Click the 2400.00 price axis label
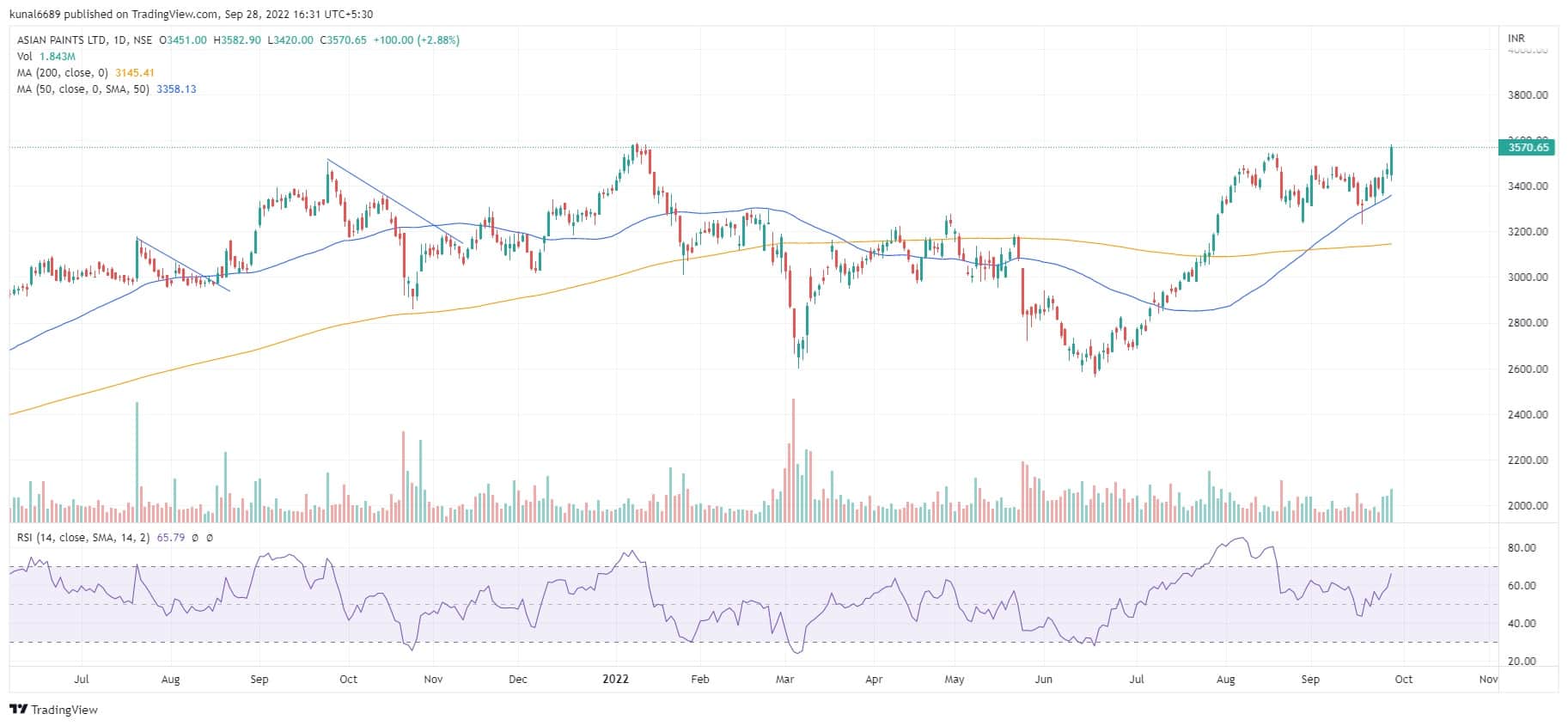1568x726 pixels. (1528, 415)
